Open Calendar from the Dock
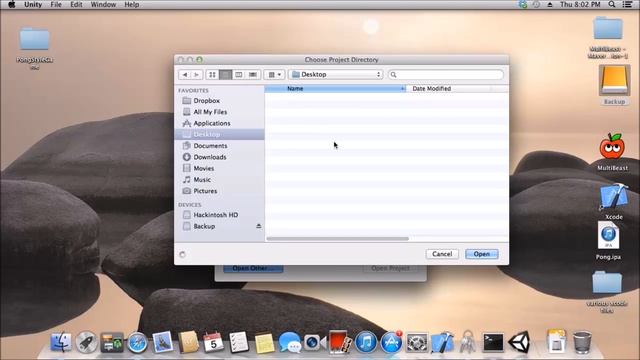Viewport: 640px width, 360px height. [213, 342]
